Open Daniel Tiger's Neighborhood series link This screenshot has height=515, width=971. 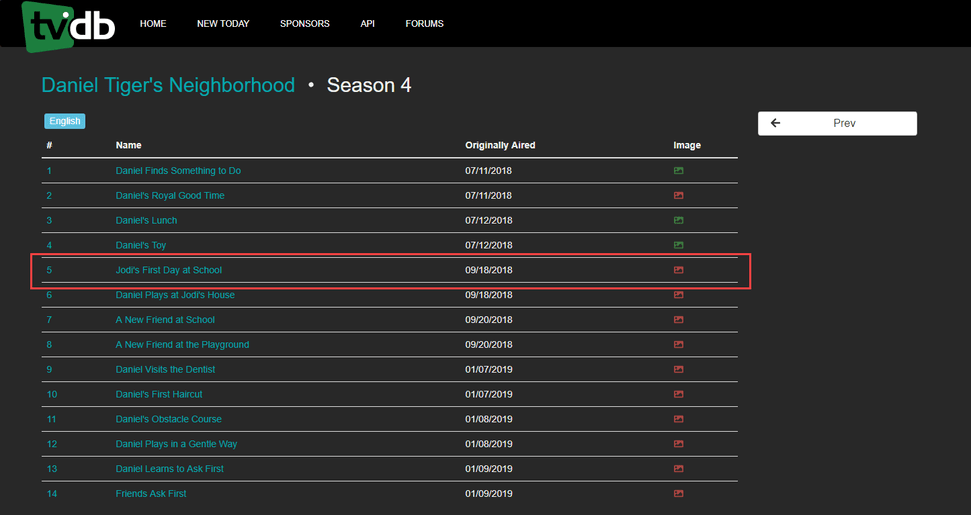168,85
